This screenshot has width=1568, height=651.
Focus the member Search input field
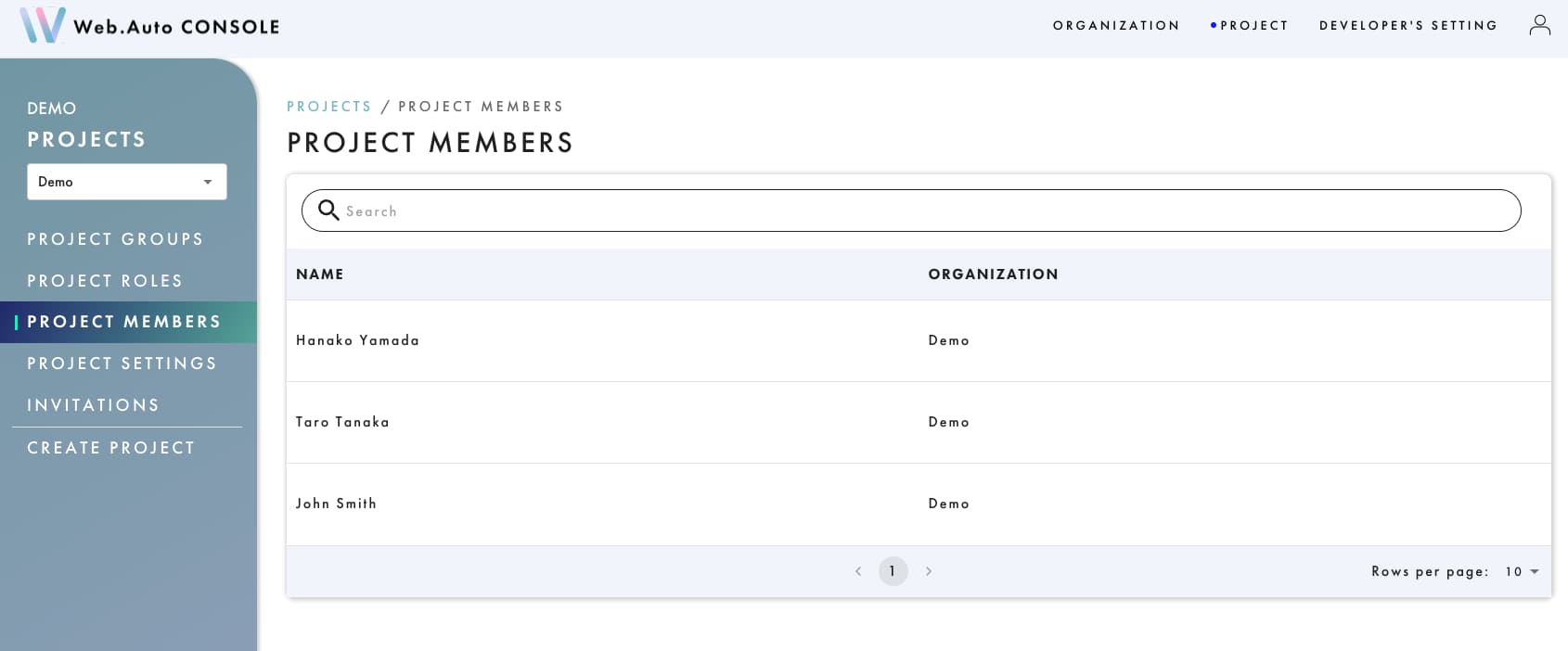coord(928,211)
